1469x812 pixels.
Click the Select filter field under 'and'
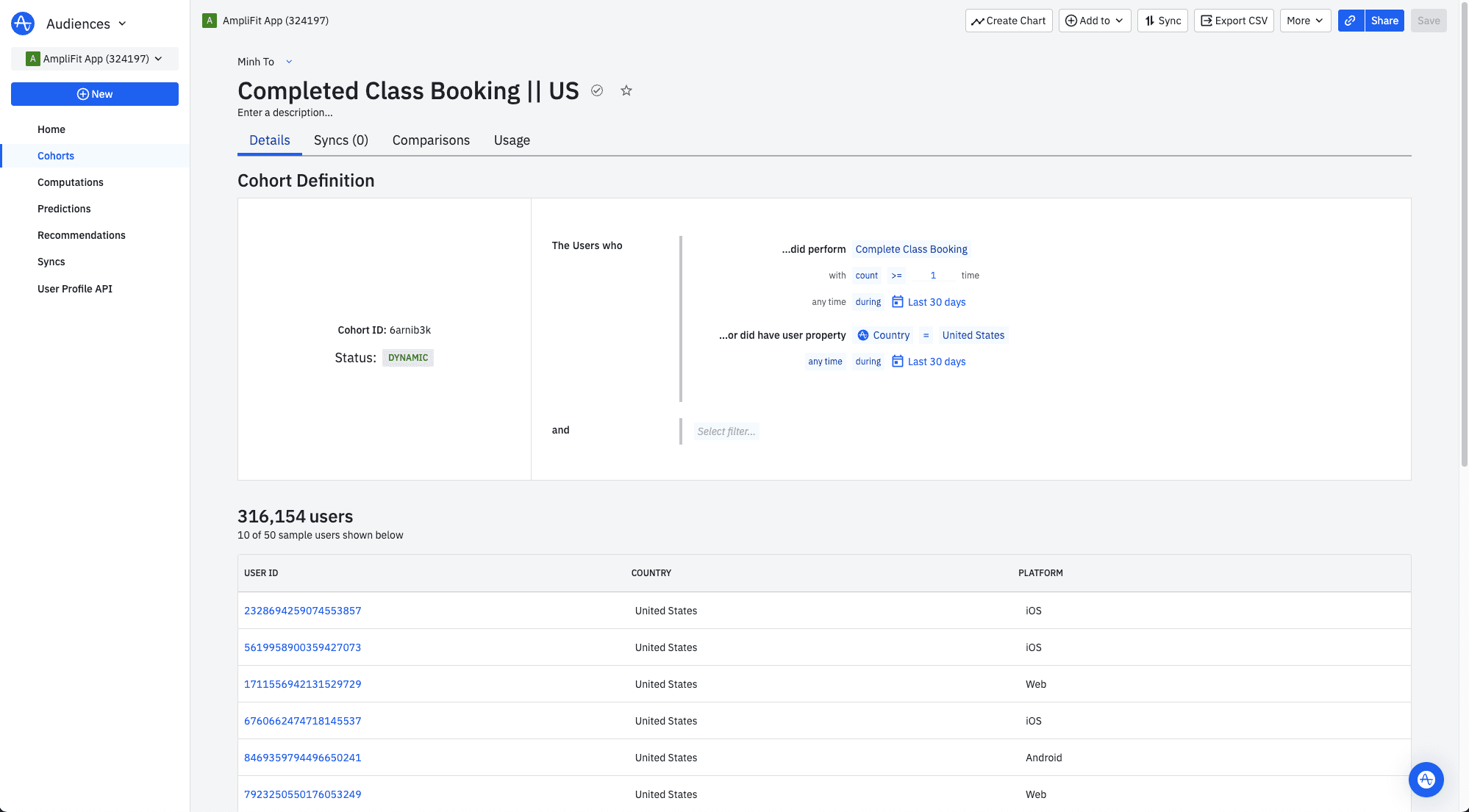726,431
